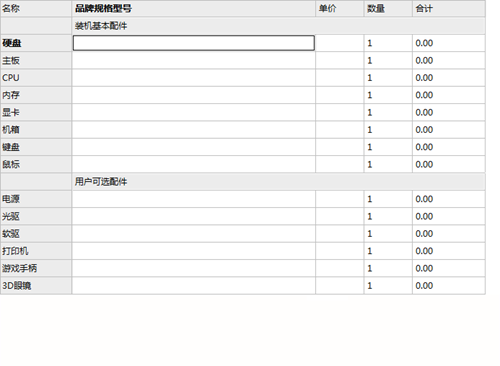Click the 合计 column header
The width and height of the screenshot is (500, 366).
click(449, 8)
